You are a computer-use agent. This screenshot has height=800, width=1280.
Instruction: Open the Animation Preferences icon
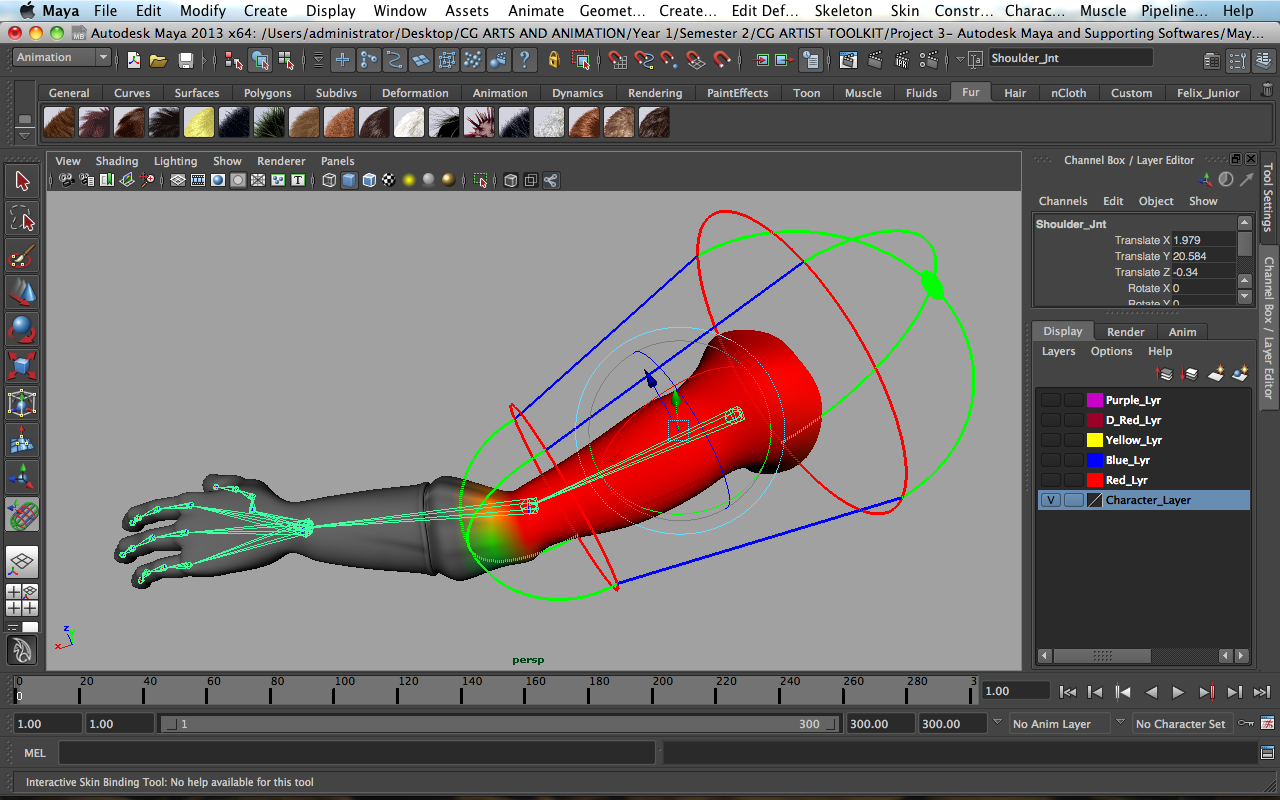tap(1267, 723)
